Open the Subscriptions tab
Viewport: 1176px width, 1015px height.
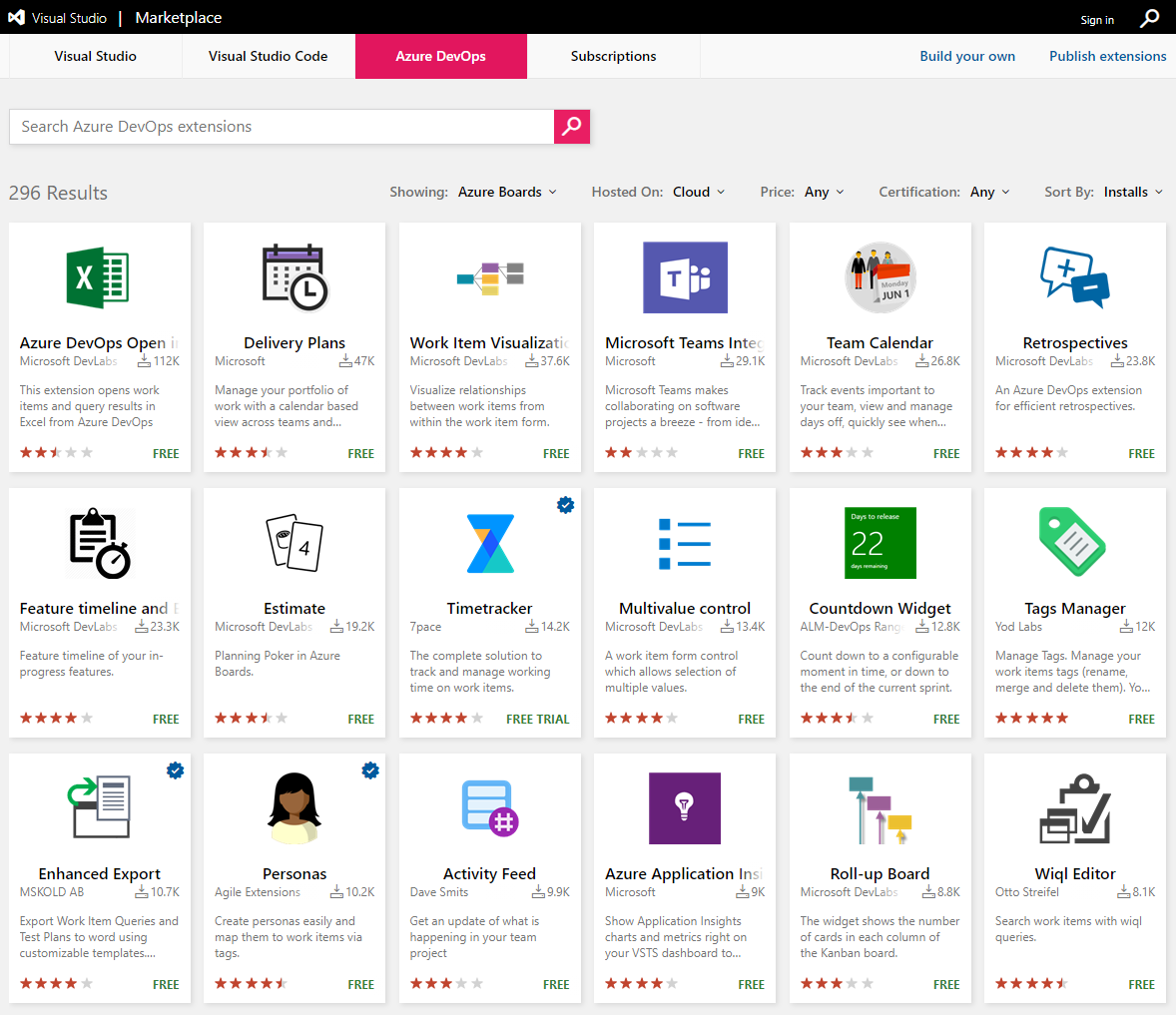(x=614, y=56)
